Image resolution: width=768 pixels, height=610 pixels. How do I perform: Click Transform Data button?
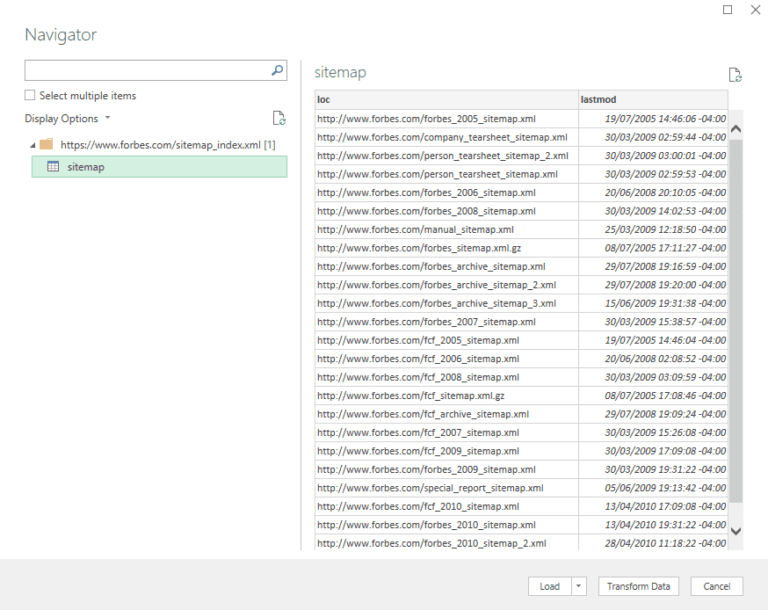tap(638, 586)
